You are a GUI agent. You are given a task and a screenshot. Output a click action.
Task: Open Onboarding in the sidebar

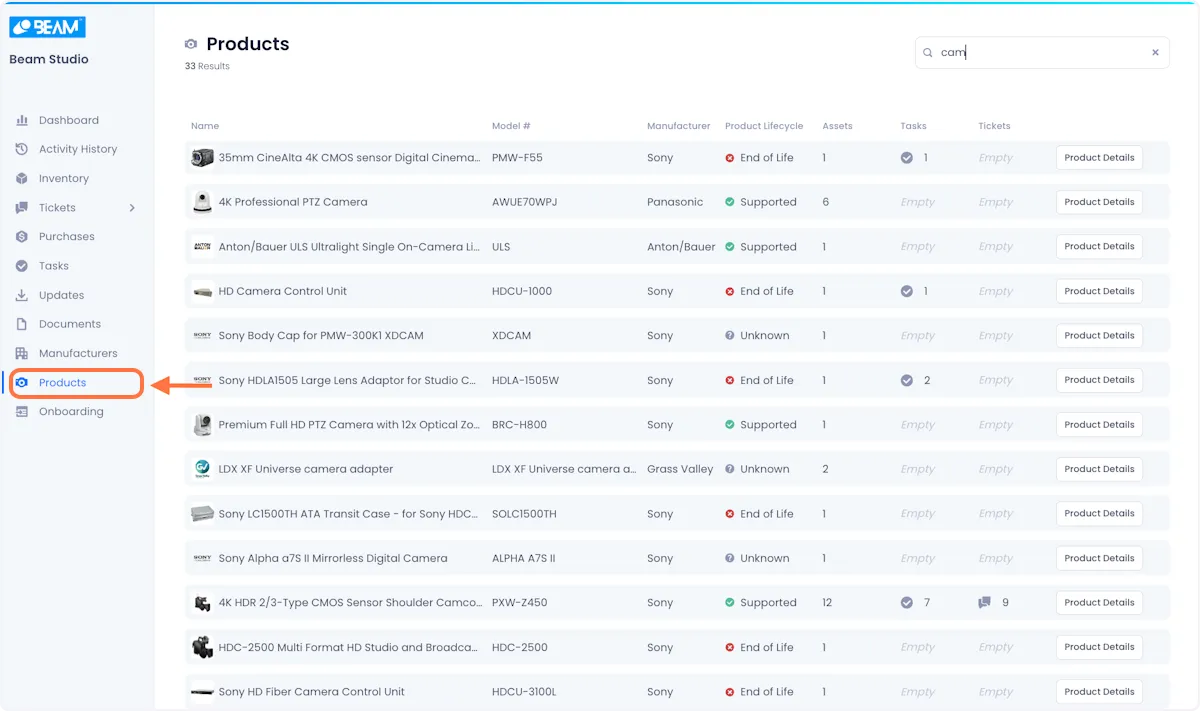71,411
